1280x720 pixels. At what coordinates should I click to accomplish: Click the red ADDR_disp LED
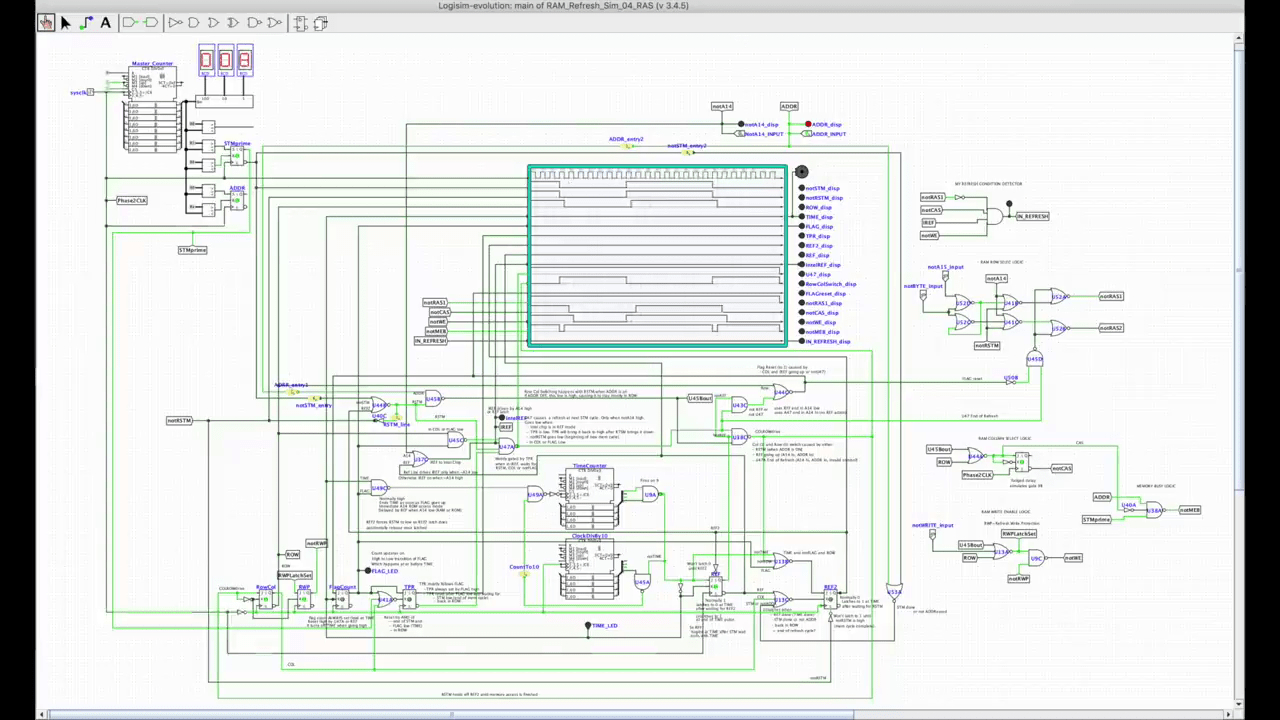coord(808,125)
